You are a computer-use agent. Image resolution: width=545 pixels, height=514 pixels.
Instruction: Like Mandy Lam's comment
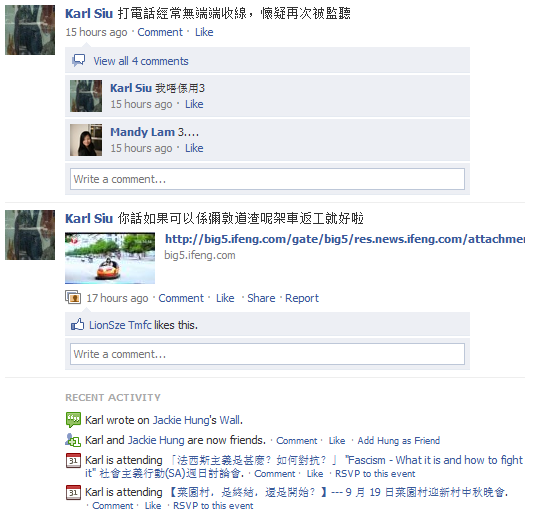tap(194, 148)
